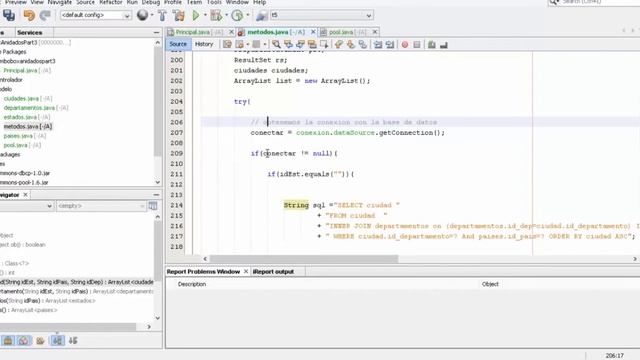Click the Navigator panel view icon beside empty combo

[x=153, y=206]
